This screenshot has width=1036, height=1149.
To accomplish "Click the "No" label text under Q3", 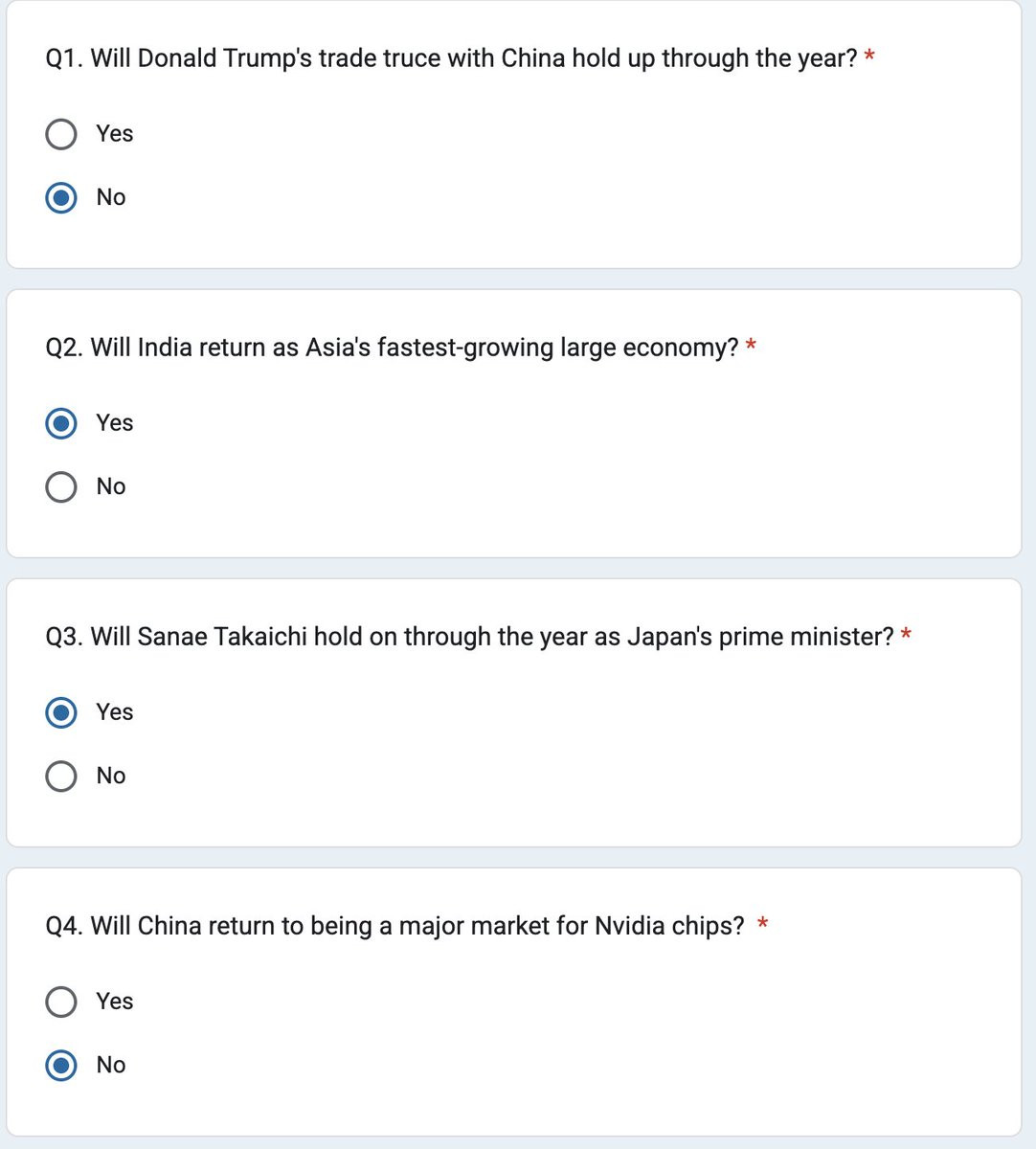I will [x=111, y=776].
